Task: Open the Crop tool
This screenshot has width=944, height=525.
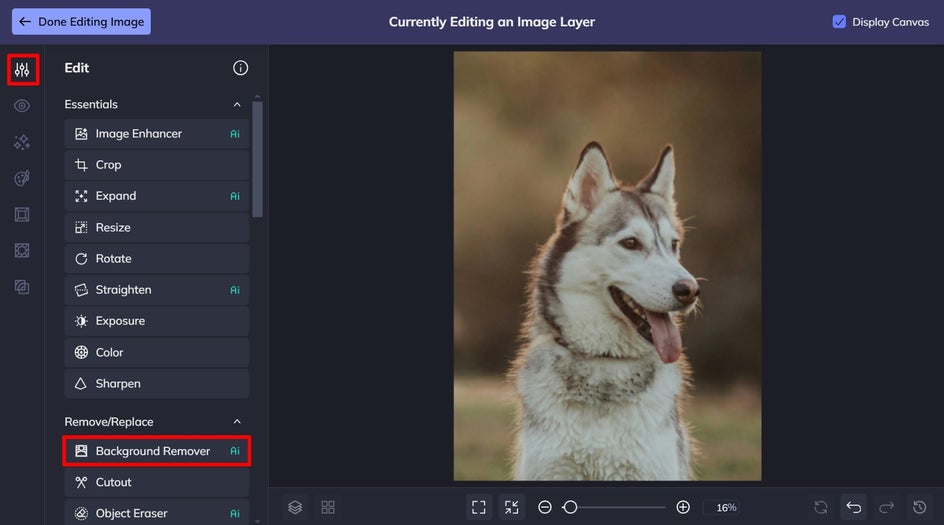Action: (x=156, y=165)
